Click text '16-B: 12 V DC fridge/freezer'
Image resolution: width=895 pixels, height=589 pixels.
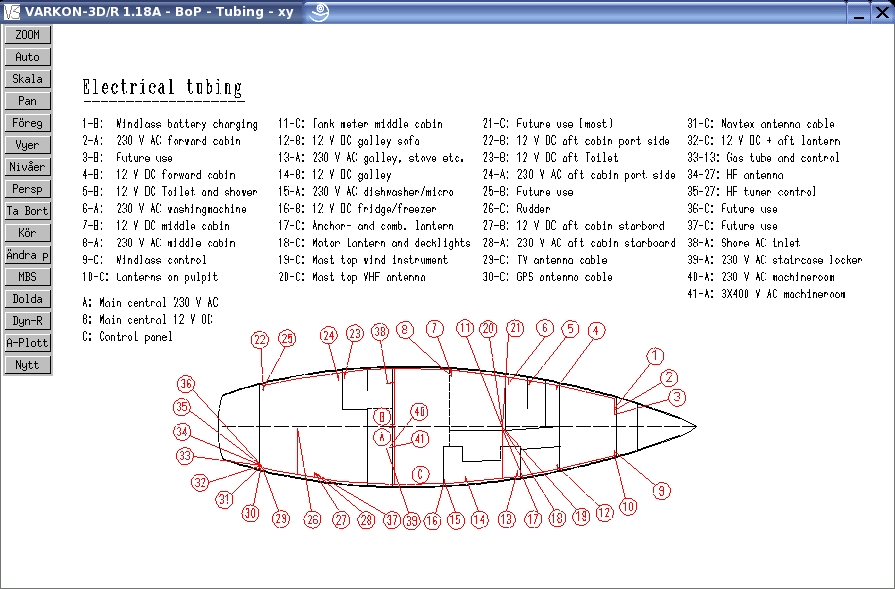pyautogui.click(x=357, y=209)
